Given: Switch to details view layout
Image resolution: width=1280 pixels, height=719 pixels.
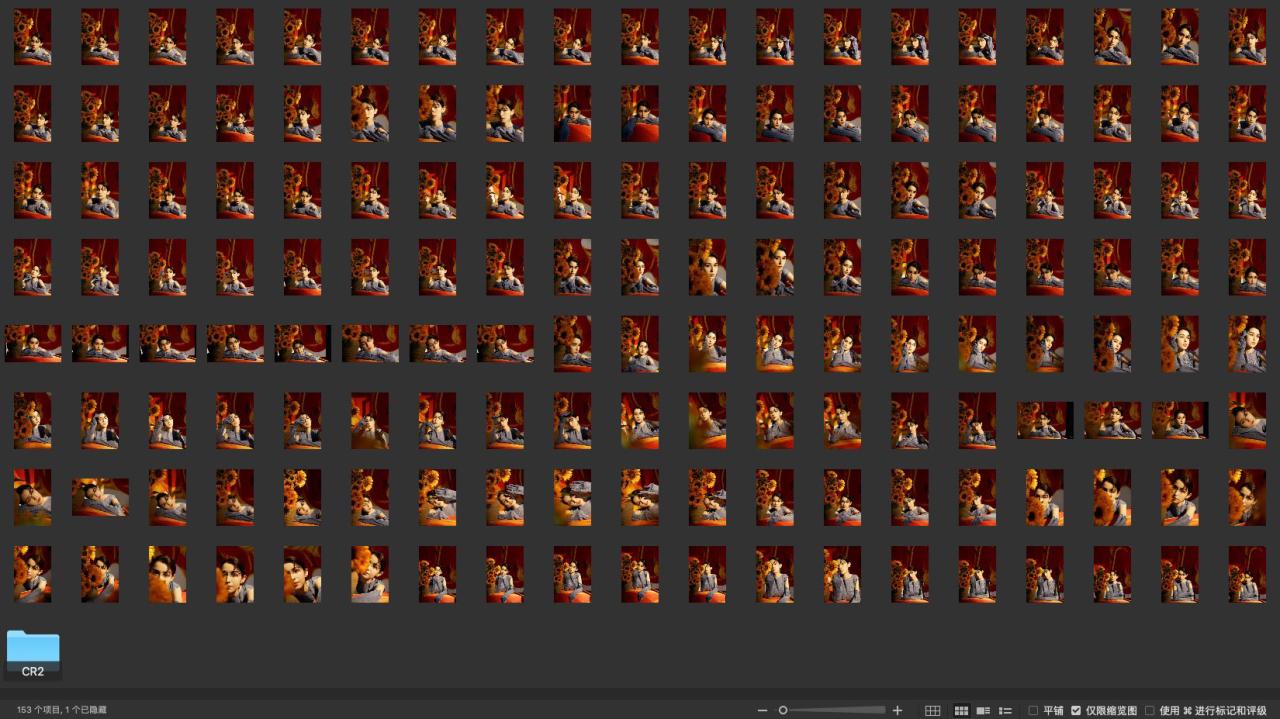Looking at the screenshot, I should point(983,710).
